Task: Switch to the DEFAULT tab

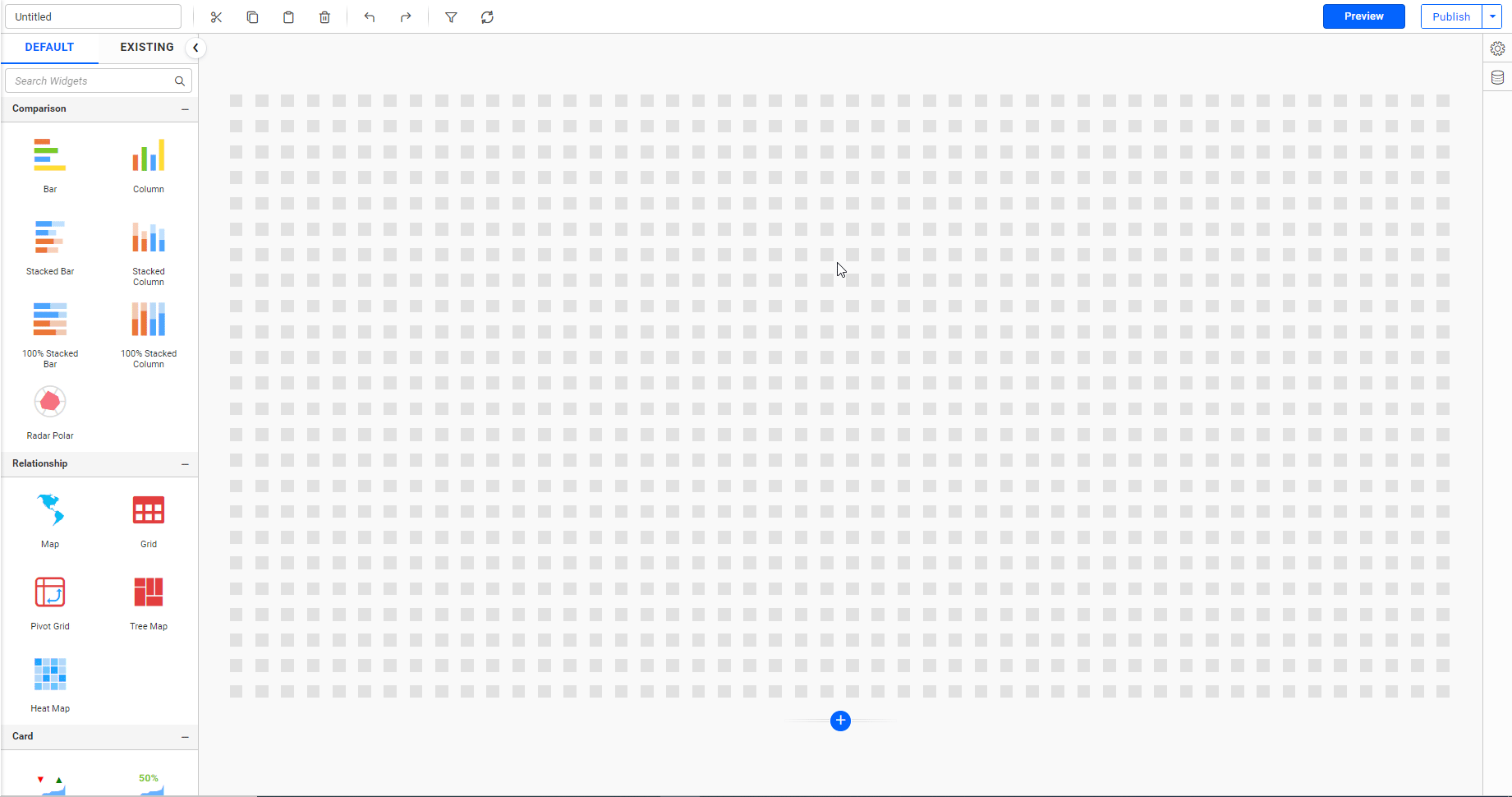Action: (49, 48)
